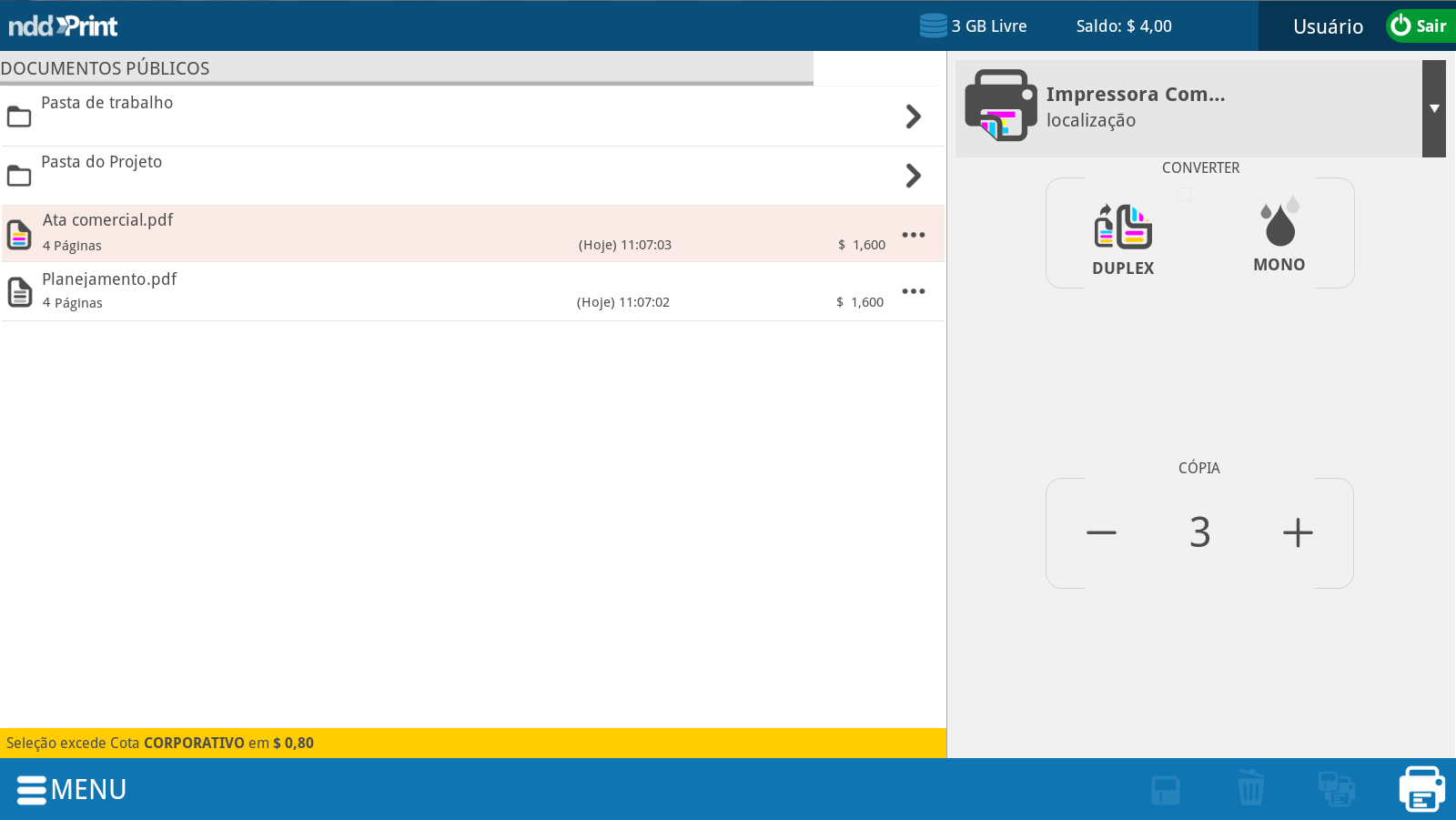The height and width of the screenshot is (820, 1456).
Task: Toggle MONO conversion option
Action: coord(1279,235)
